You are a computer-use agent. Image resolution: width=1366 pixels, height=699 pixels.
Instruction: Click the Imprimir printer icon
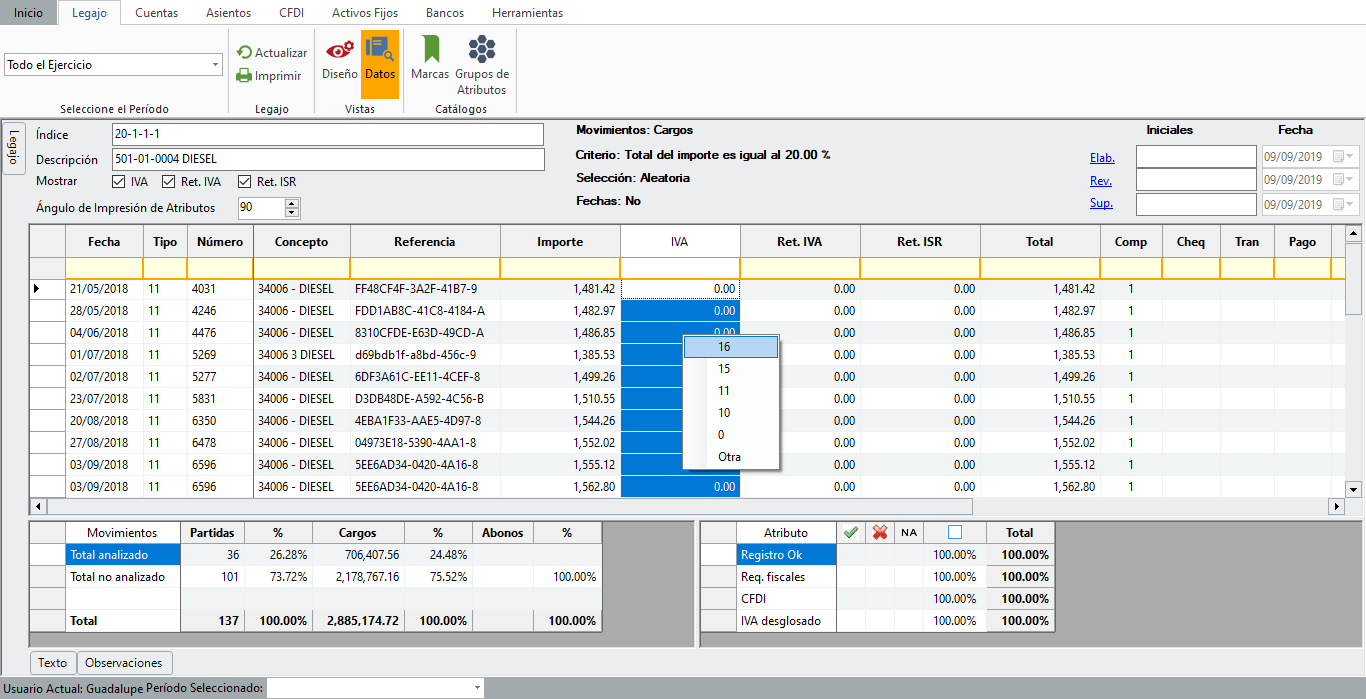244,76
